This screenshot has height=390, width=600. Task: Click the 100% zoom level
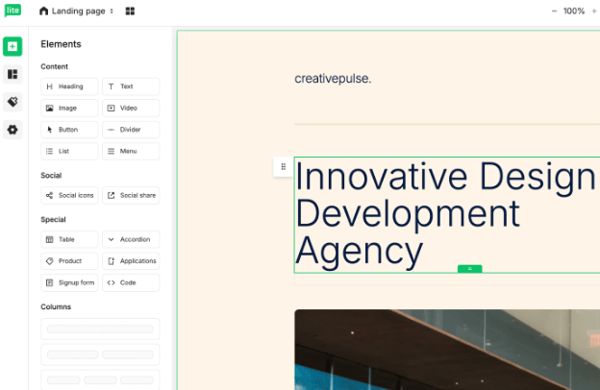(x=574, y=11)
